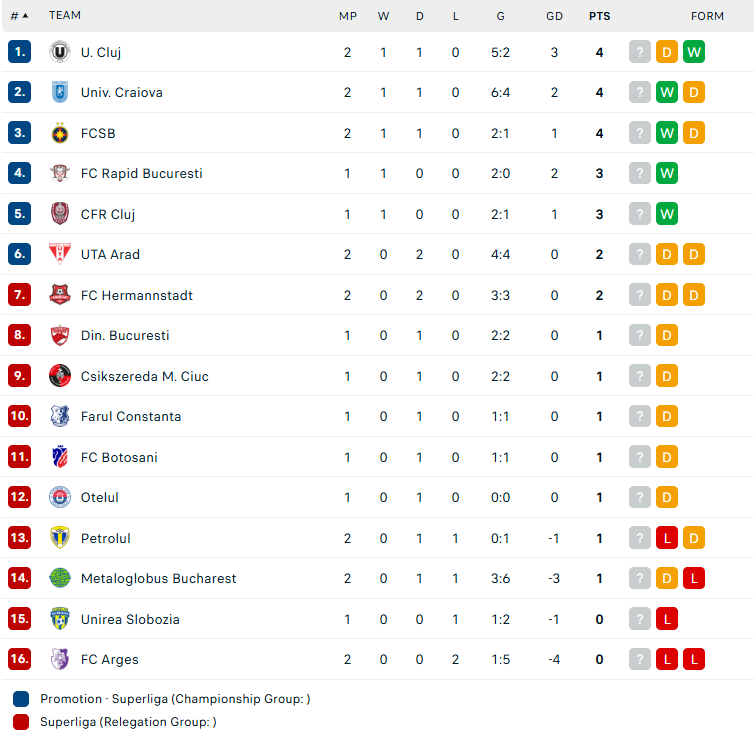
Task: Click the U. Cluj team crest icon
Action: (x=60, y=52)
